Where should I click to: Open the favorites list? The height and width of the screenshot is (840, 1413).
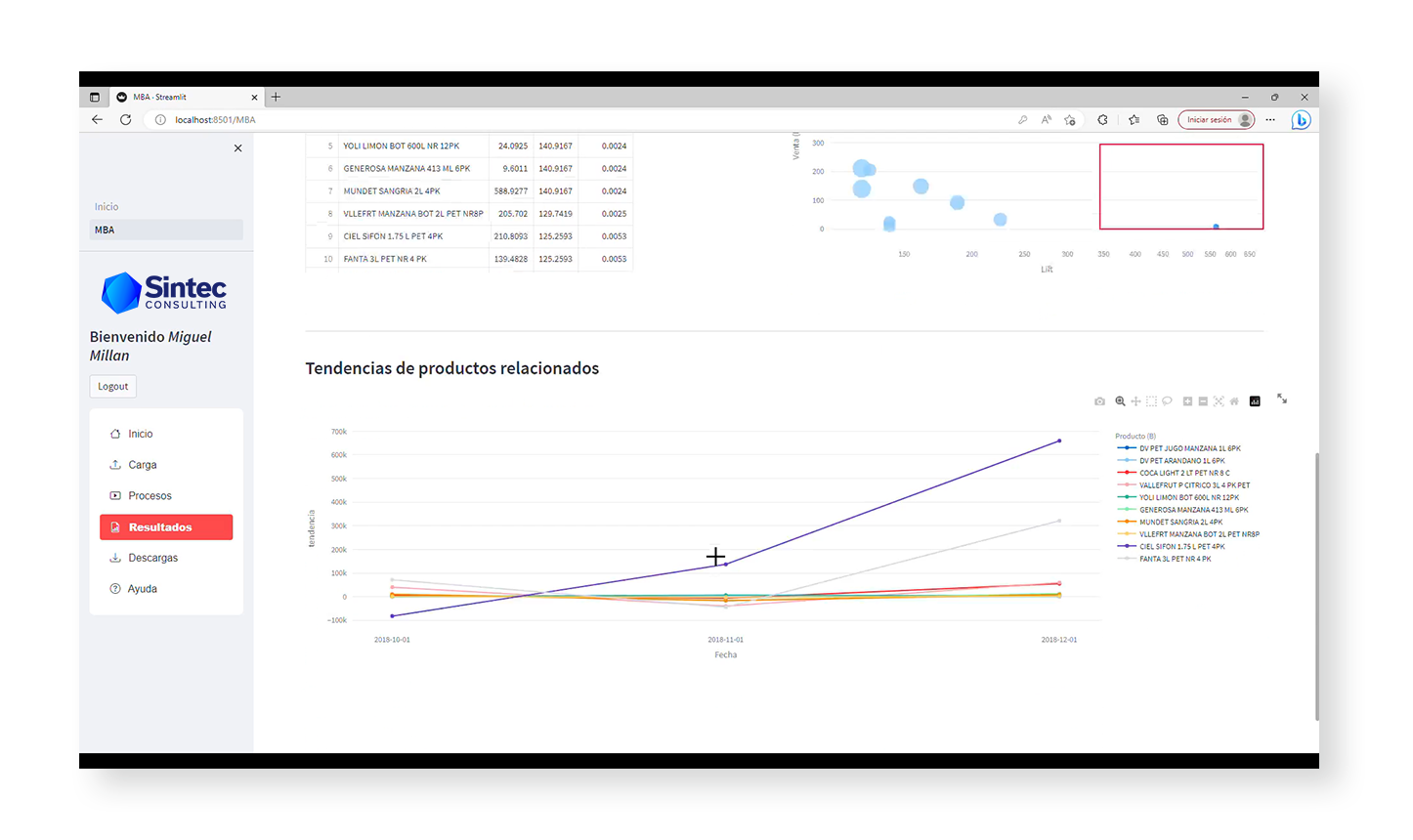(1134, 120)
